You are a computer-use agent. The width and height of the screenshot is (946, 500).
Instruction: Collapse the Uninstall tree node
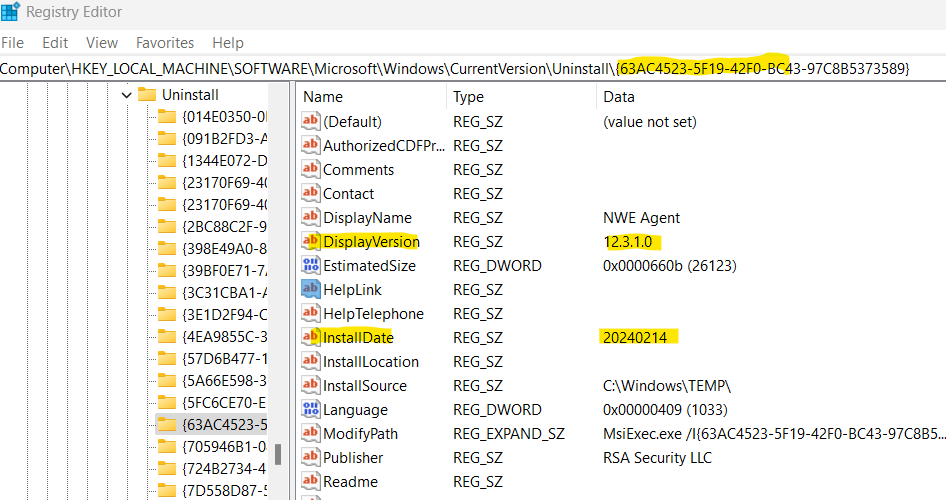(x=126, y=95)
